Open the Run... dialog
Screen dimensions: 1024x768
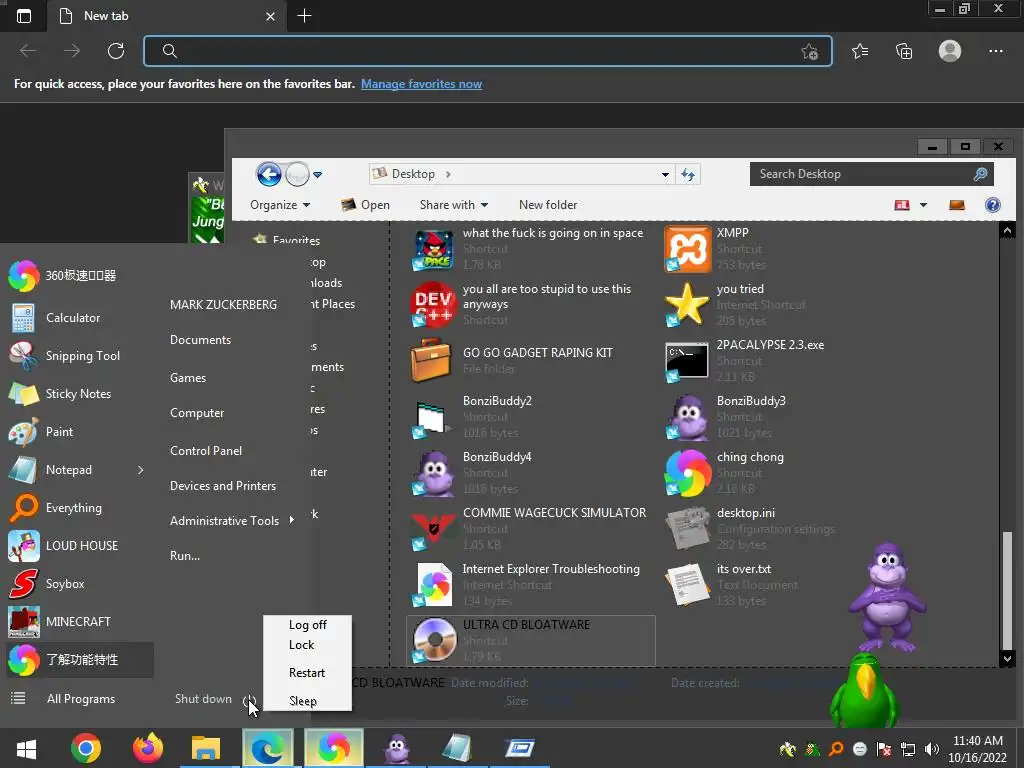coord(185,556)
